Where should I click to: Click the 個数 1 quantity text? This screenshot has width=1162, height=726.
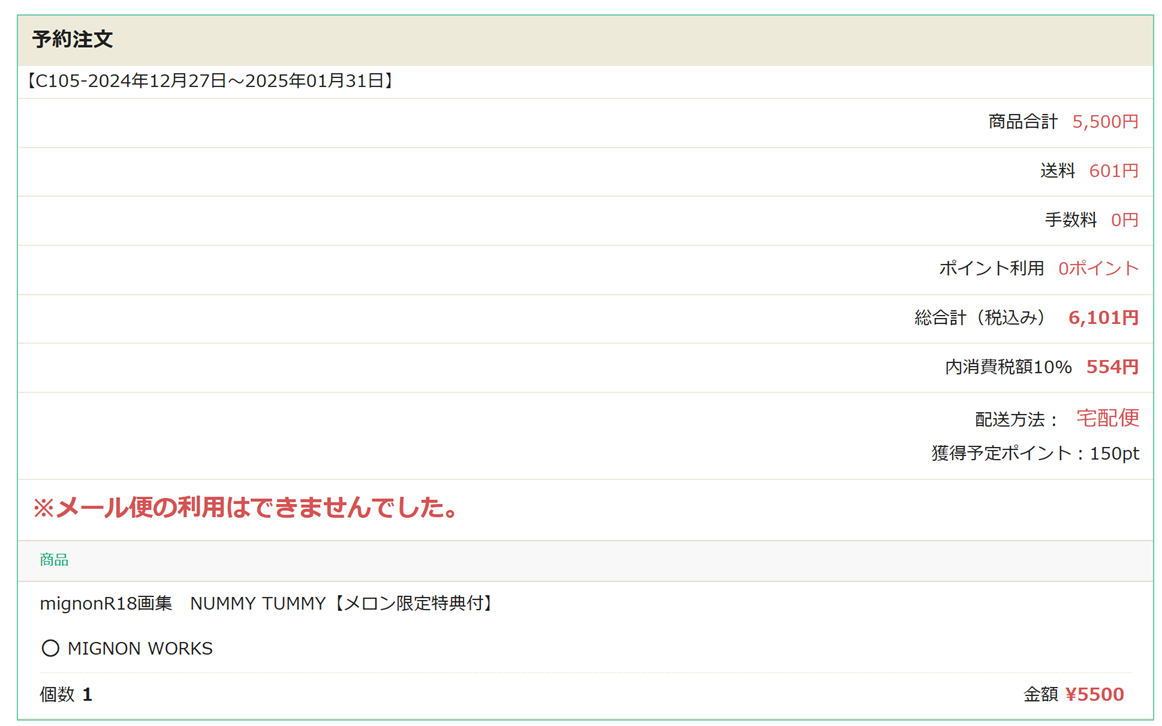pyautogui.click(x=66, y=694)
